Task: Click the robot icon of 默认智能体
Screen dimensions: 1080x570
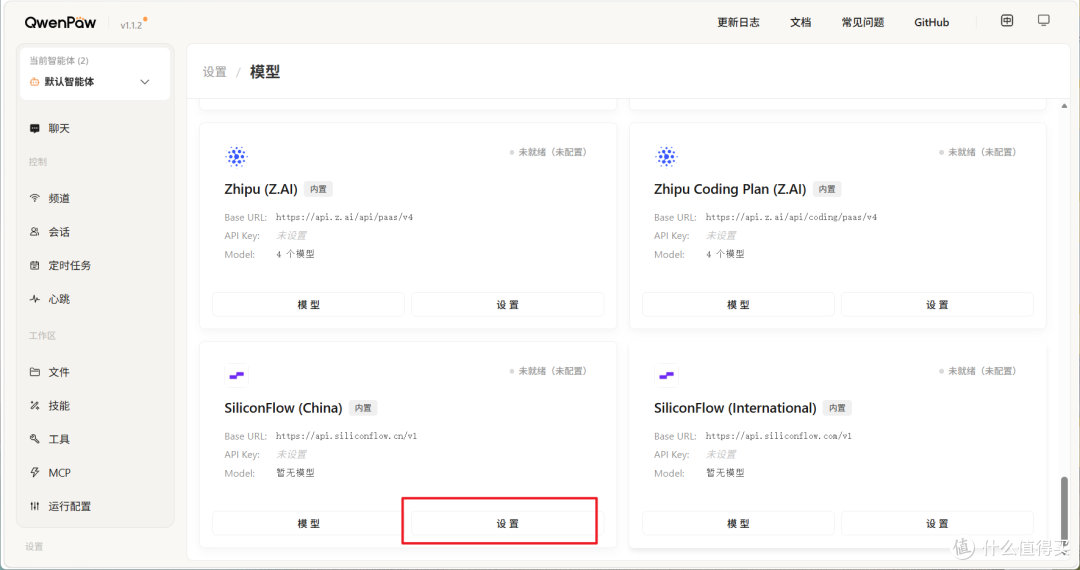Action: pos(34,82)
